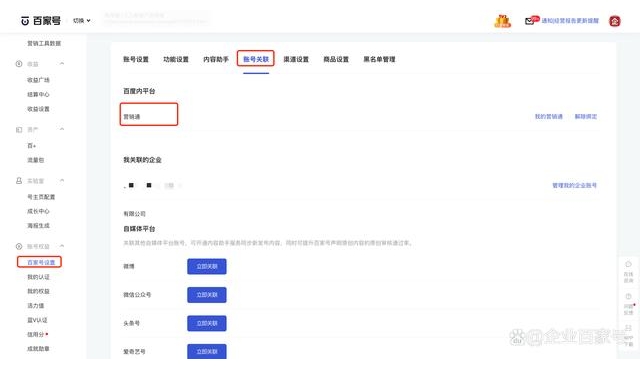Screen dimensions: 640x369
Task: Click the 营销通 platform entry
Action: [132, 116]
